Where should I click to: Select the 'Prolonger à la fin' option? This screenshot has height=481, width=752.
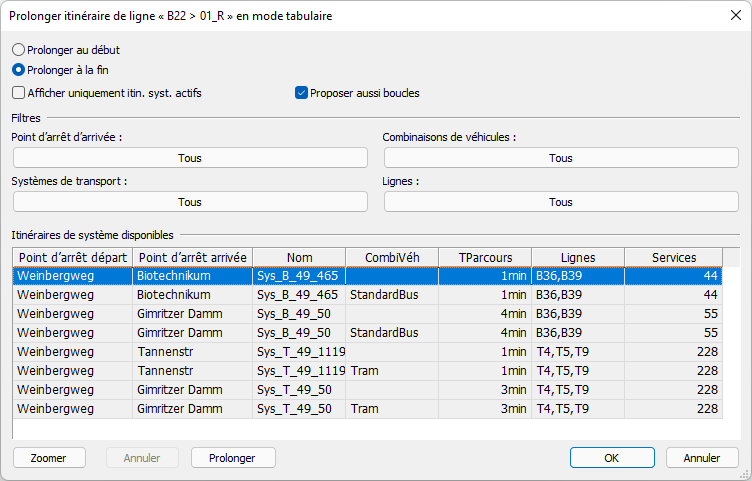(19, 70)
